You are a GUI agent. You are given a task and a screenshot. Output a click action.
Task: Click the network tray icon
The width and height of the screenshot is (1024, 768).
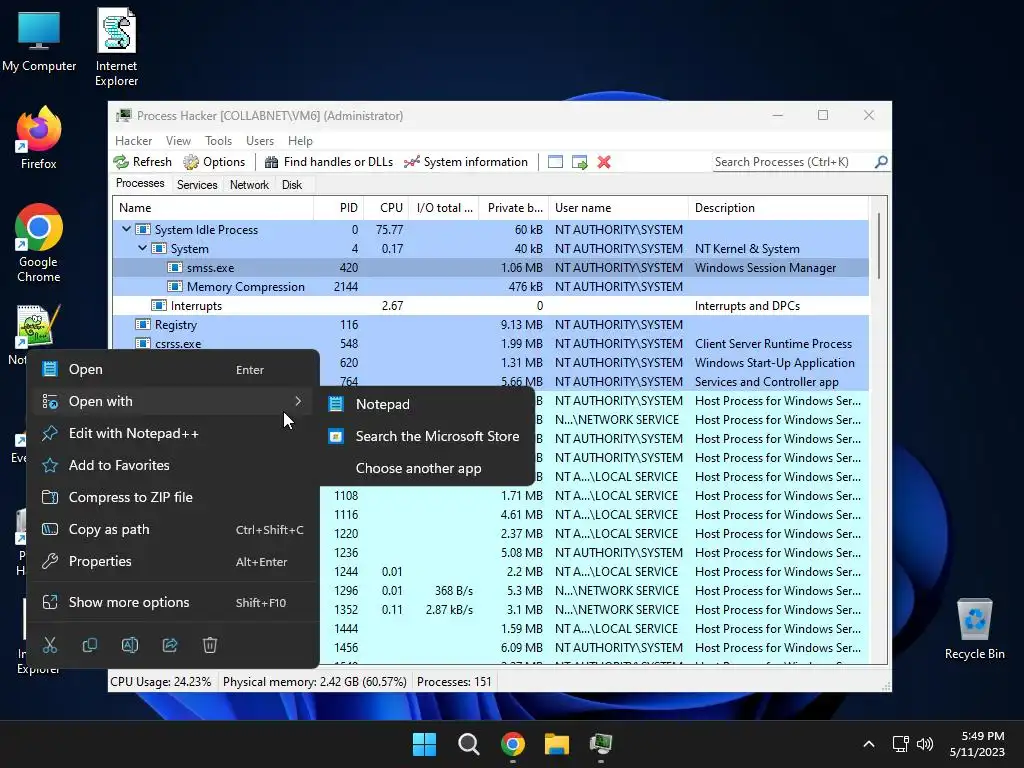(901, 744)
